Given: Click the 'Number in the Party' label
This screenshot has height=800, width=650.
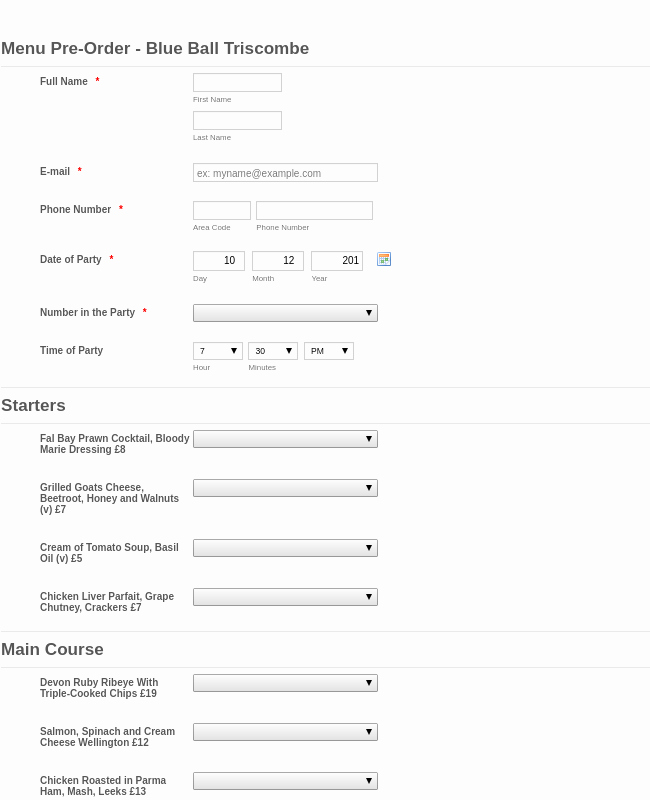Looking at the screenshot, I should (87, 312).
